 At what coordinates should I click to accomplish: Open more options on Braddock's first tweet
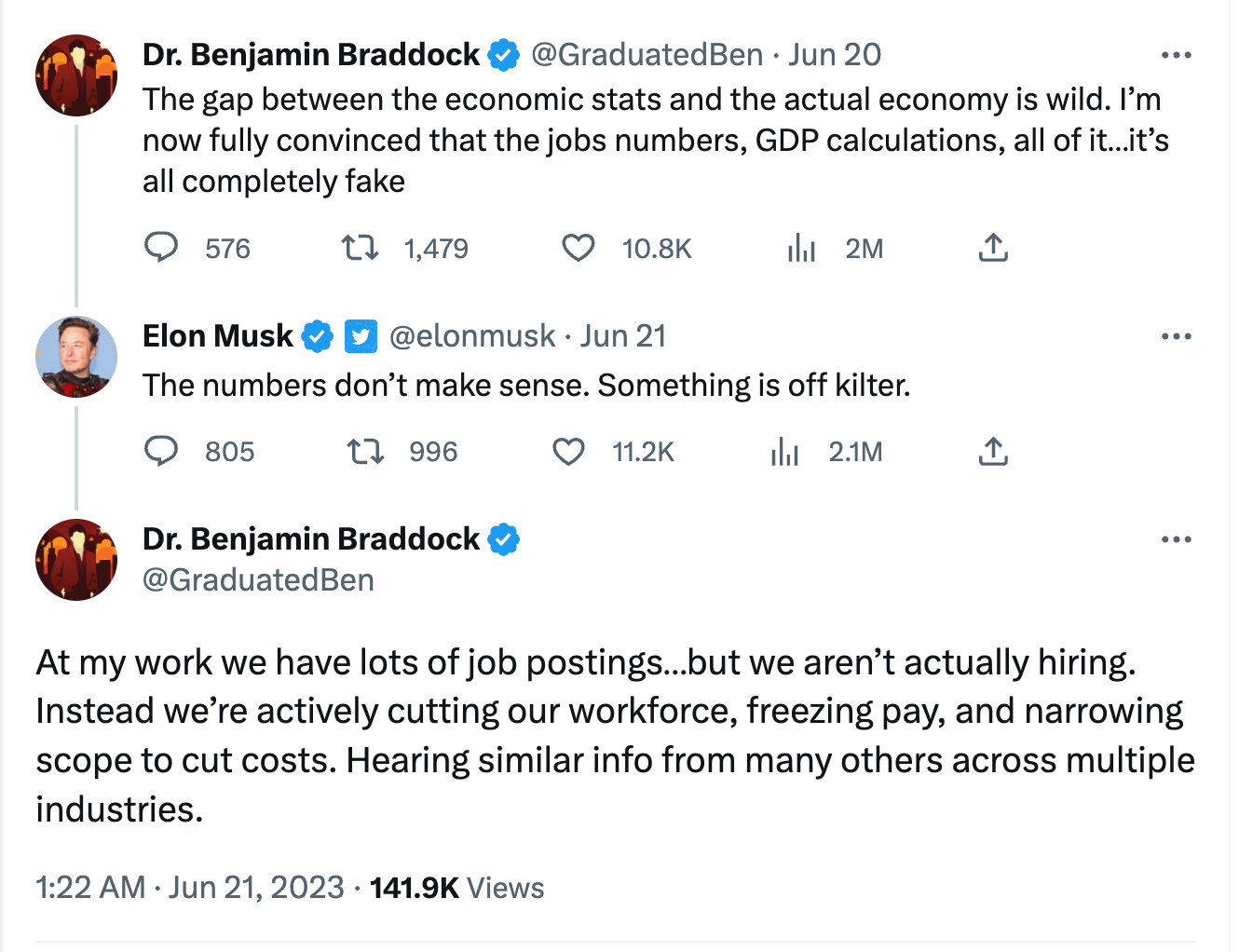point(1176,56)
